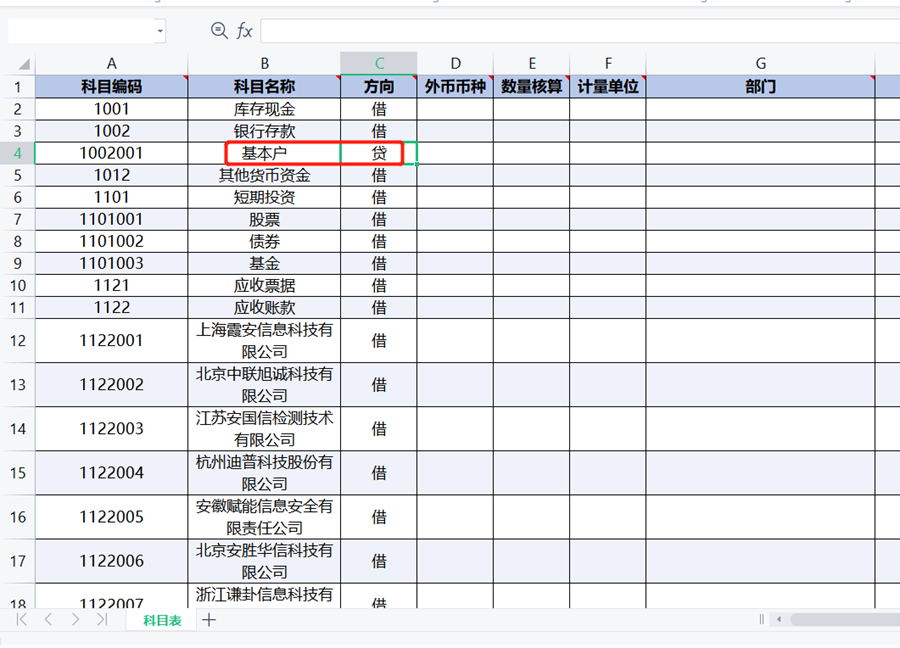Select the cell containing 股票
Viewport: 900px width, 648px height.
(264, 219)
